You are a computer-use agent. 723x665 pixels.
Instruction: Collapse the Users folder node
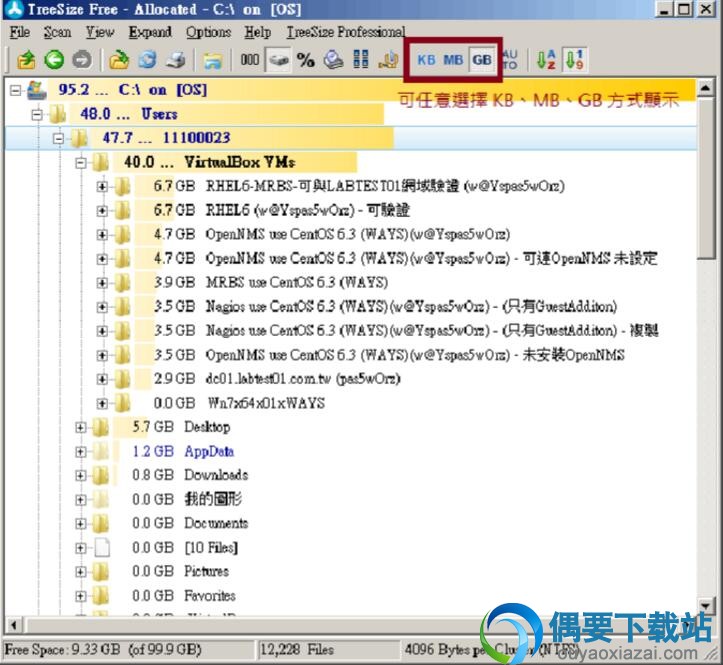(x=37, y=114)
